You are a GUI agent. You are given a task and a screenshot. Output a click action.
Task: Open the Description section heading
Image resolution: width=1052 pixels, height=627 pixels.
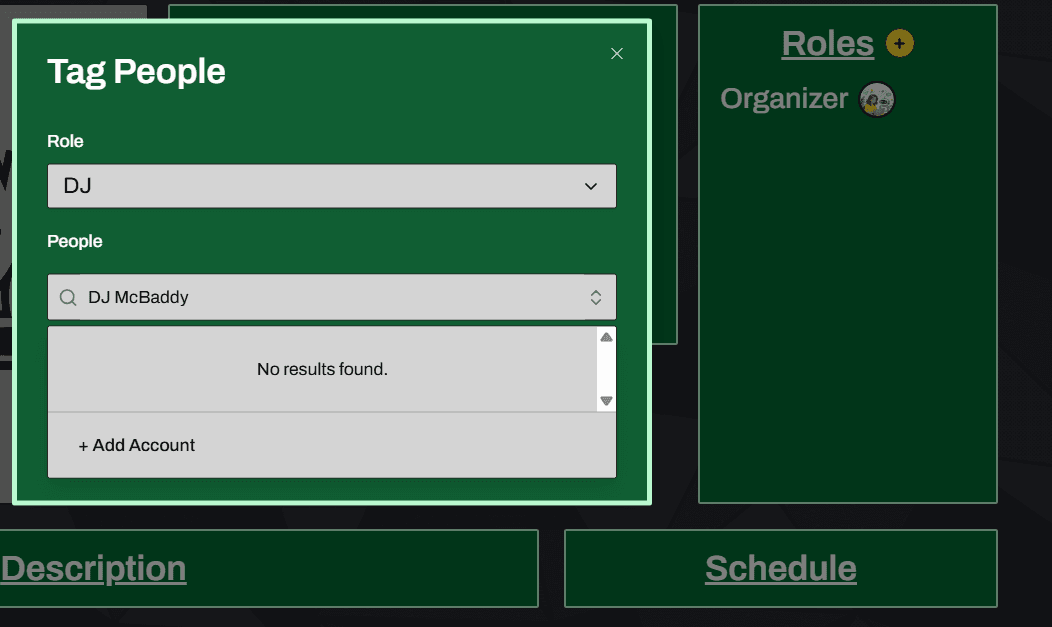94,568
